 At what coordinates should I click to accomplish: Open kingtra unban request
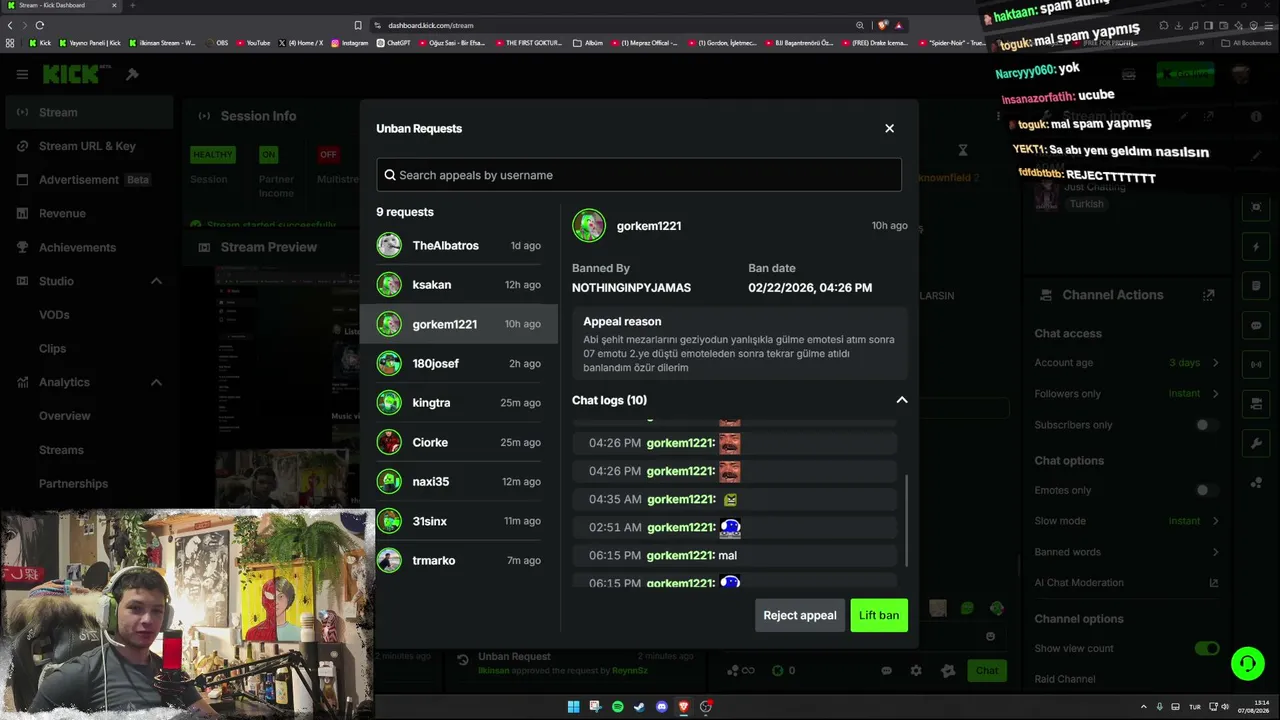pyautogui.click(x=459, y=403)
